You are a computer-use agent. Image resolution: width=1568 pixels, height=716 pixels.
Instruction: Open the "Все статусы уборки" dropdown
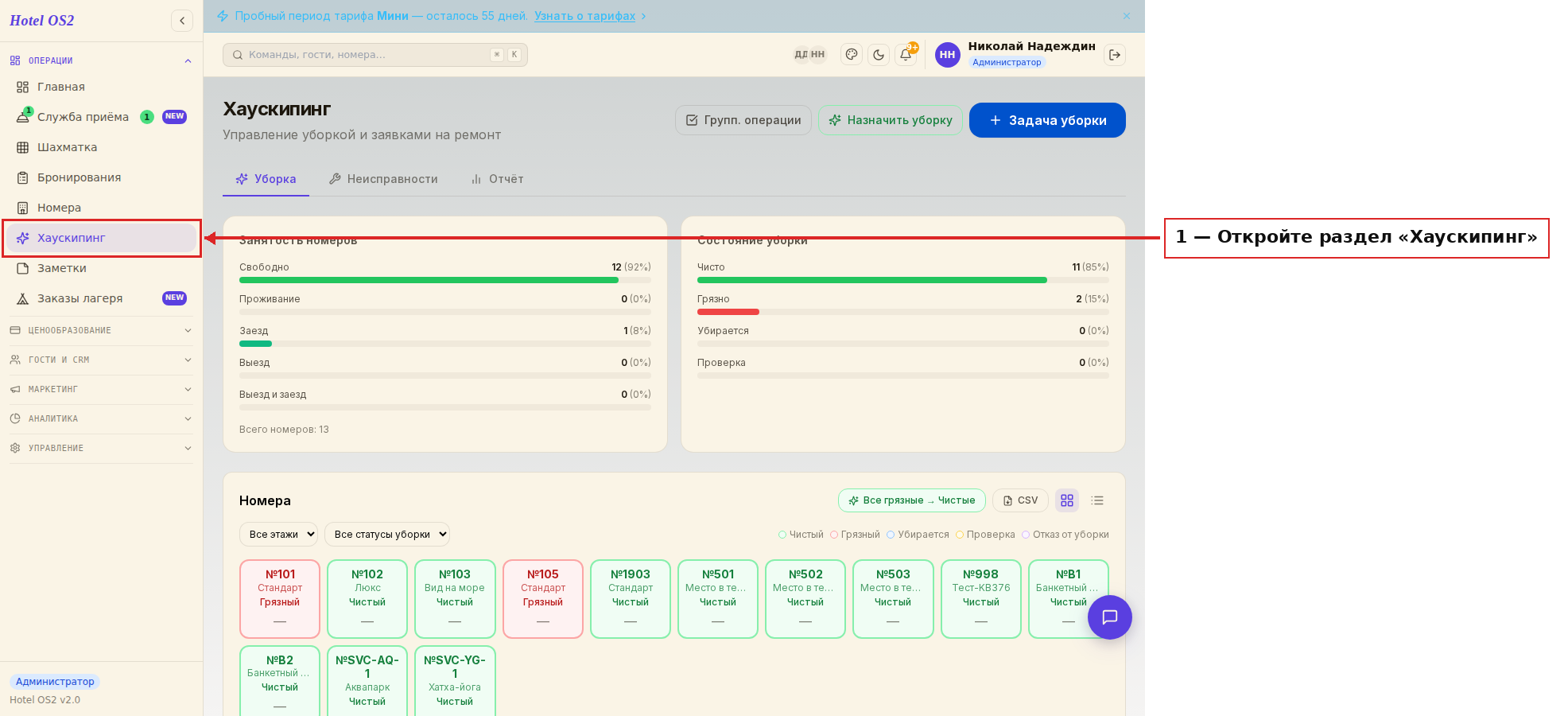click(x=387, y=535)
